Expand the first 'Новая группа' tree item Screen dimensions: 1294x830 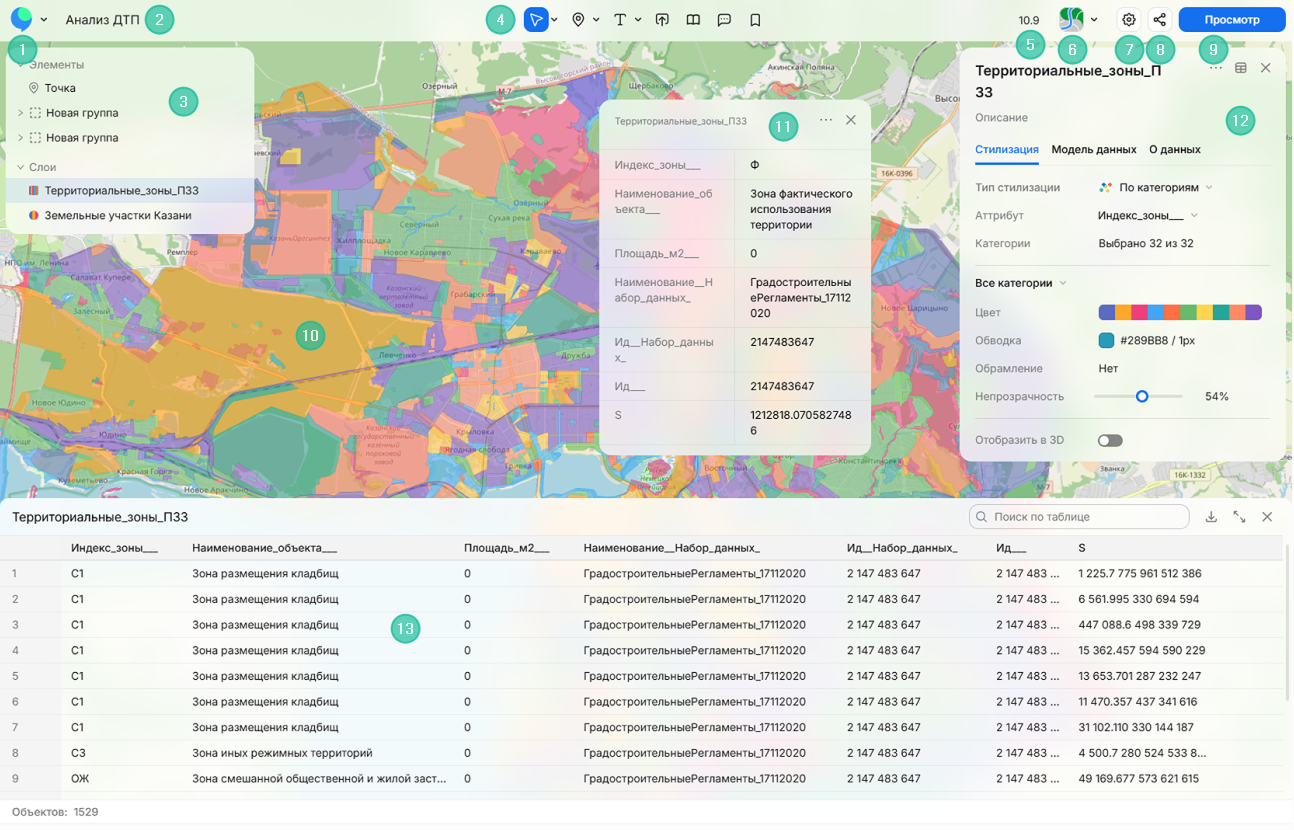click(x=20, y=113)
